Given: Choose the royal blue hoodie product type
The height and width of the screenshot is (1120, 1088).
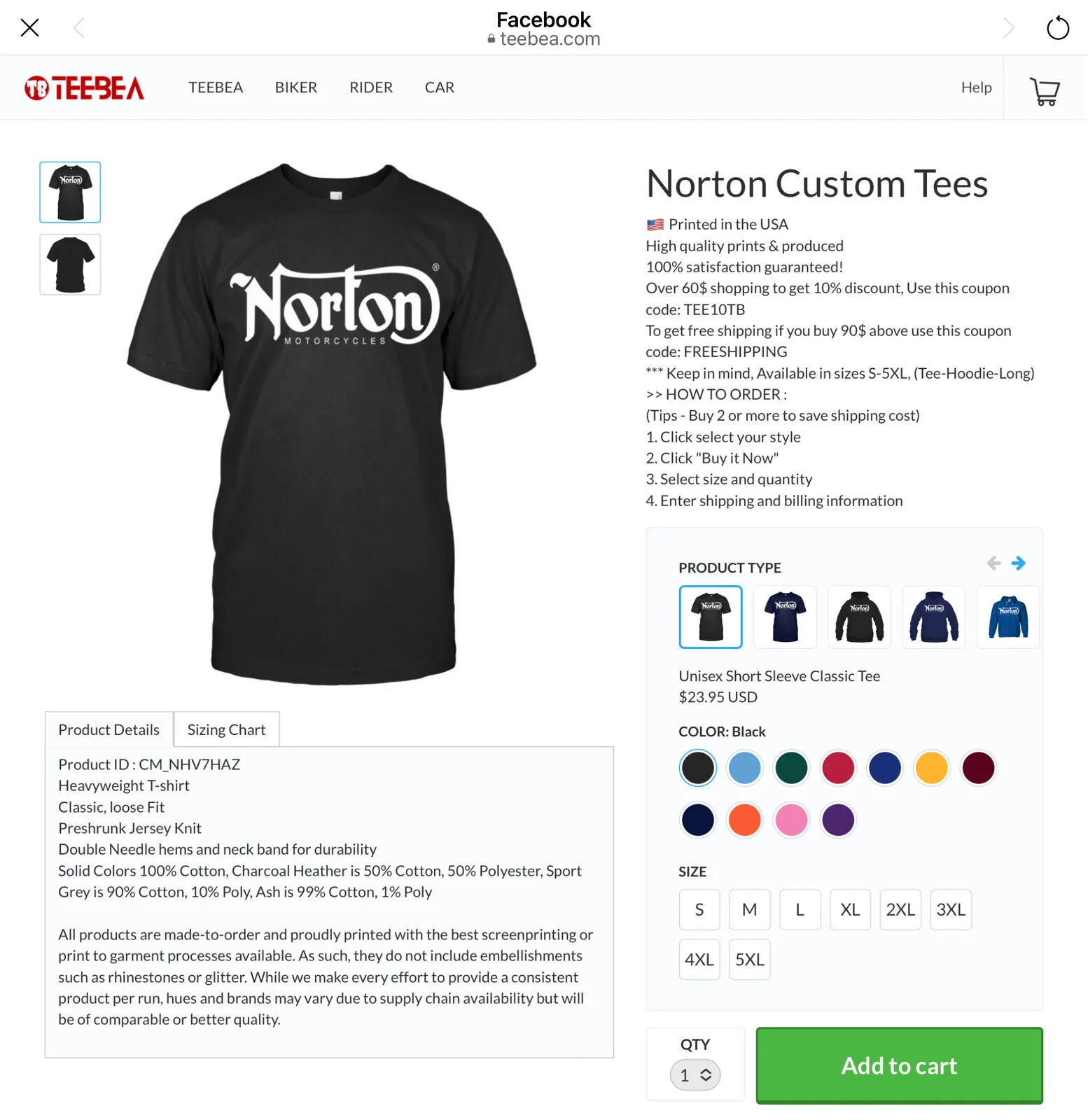Looking at the screenshot, I should [1008, 617].
